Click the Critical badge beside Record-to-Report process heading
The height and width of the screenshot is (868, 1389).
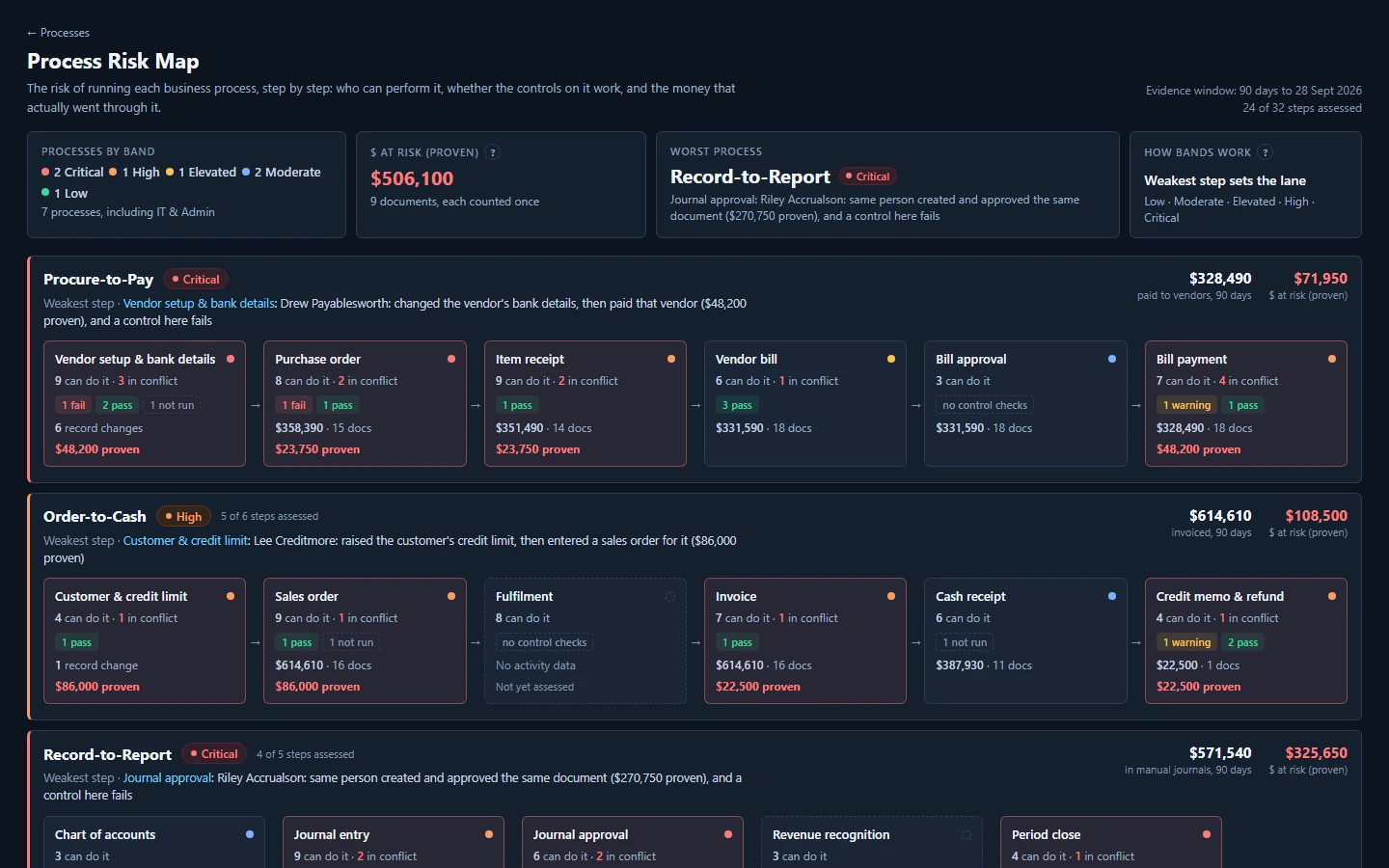(214, 754)
